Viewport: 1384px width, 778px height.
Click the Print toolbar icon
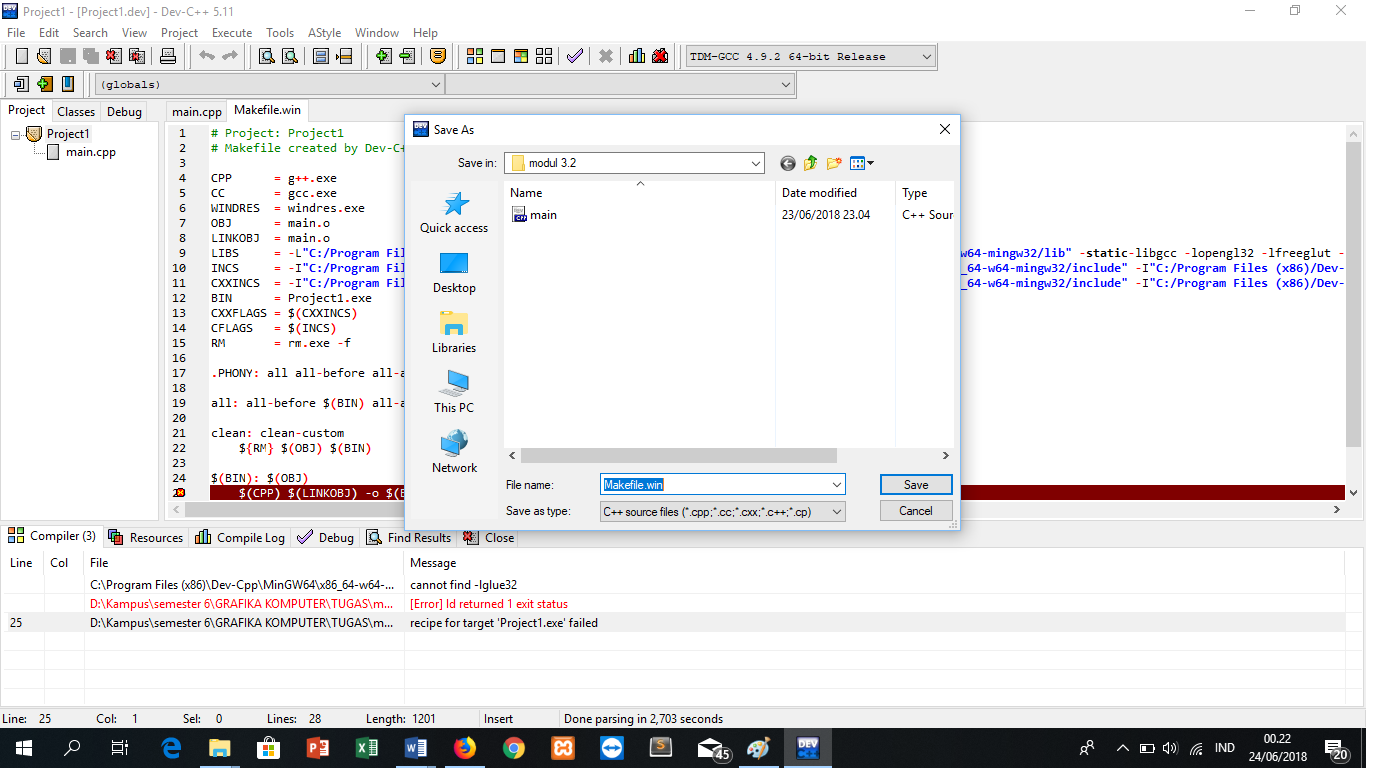click(x=168, y=56)
